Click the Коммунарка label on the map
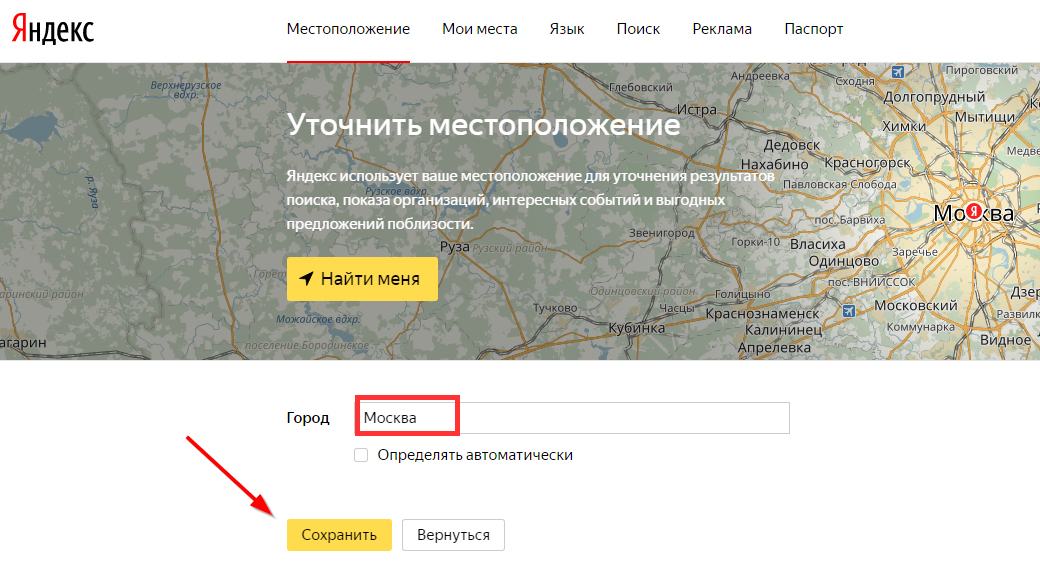This screenshot has width=1040, height=576. (921, 327)
